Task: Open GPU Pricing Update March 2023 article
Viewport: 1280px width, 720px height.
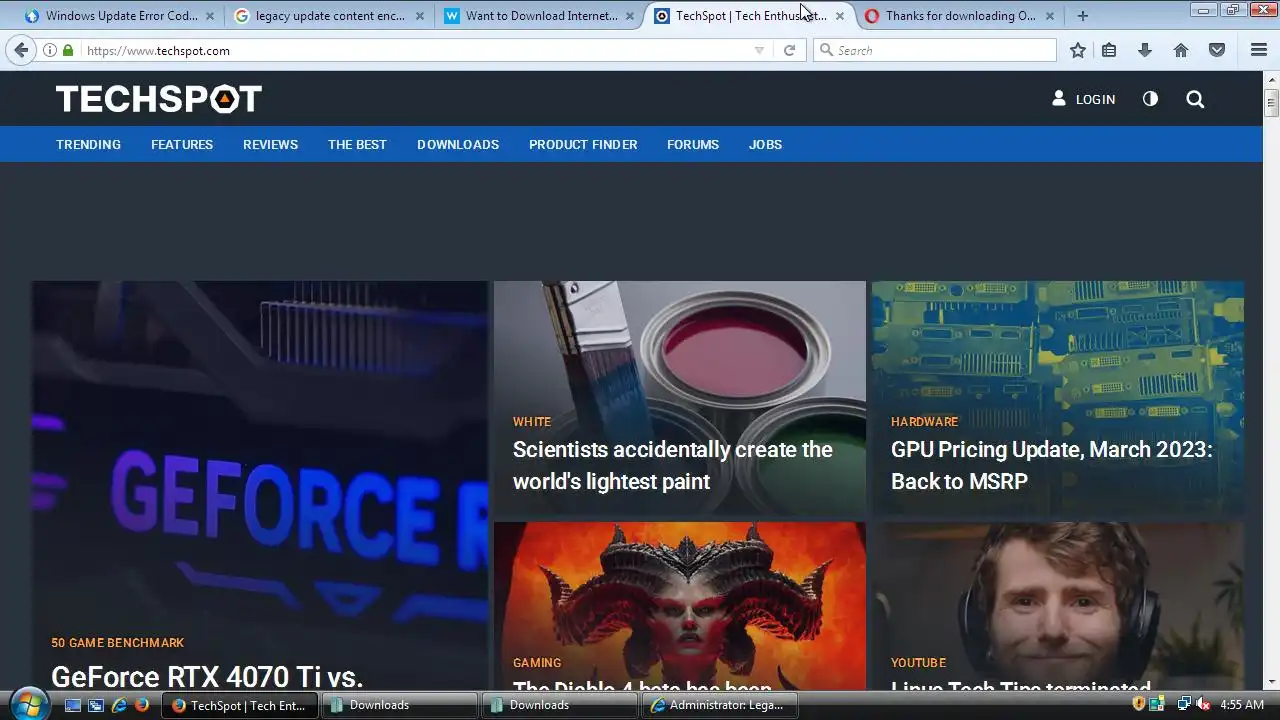Action: click(x=1051, y=465)
